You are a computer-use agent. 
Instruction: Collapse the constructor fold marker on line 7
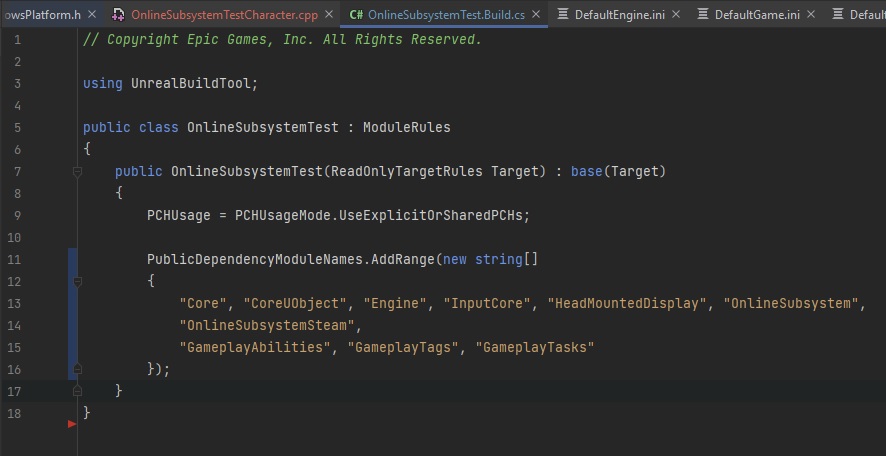[77, 172]
